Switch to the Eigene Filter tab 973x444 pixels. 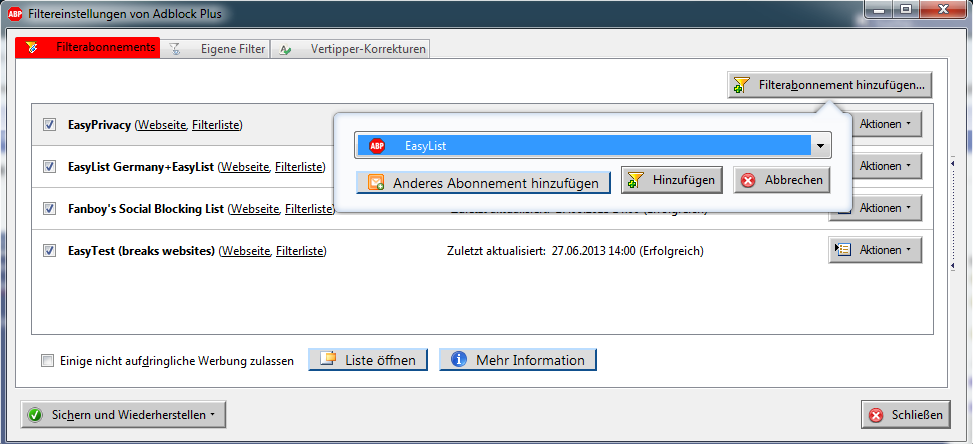(215, 49)
